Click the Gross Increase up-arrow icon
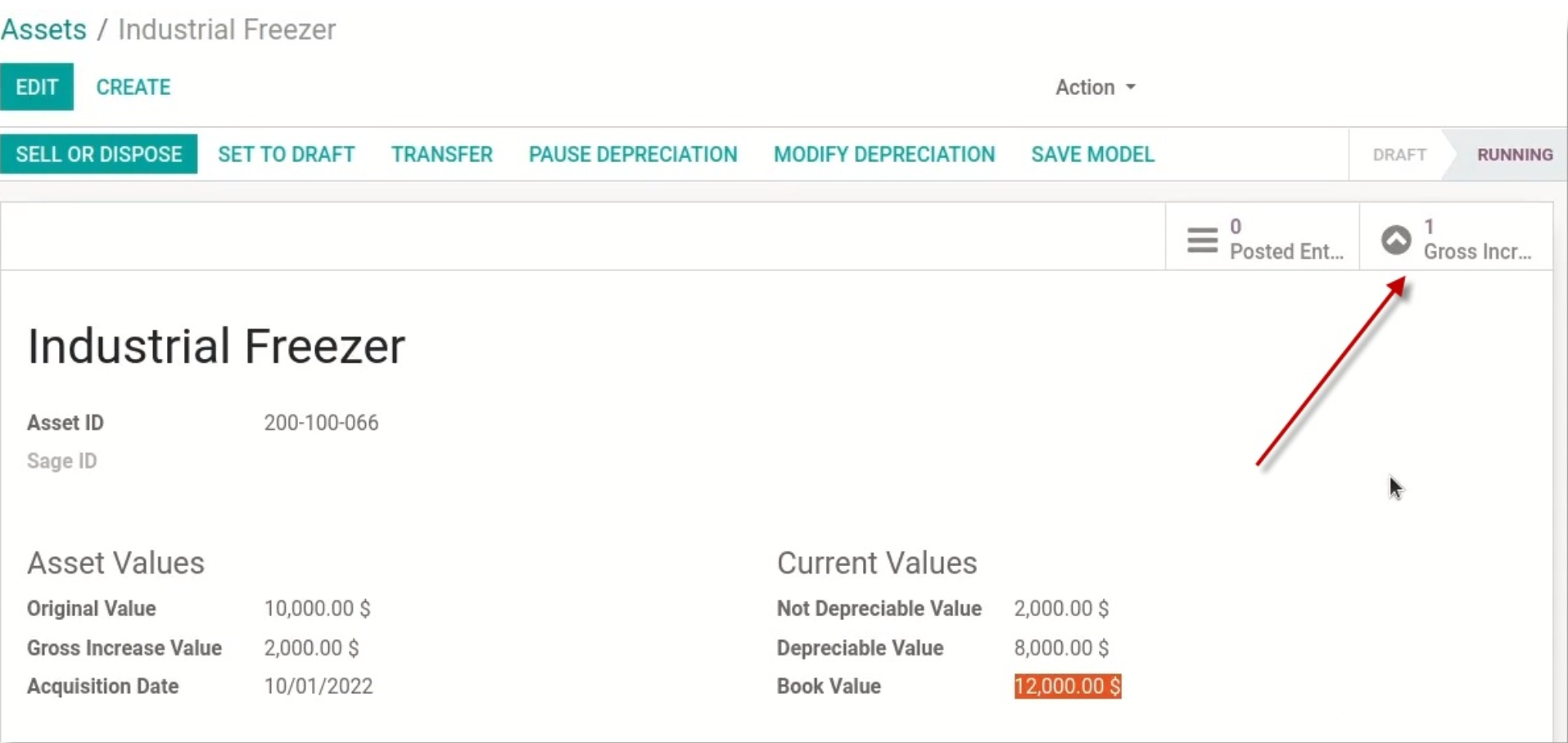Screen dimensions: 1568x743 point(1396,240)
